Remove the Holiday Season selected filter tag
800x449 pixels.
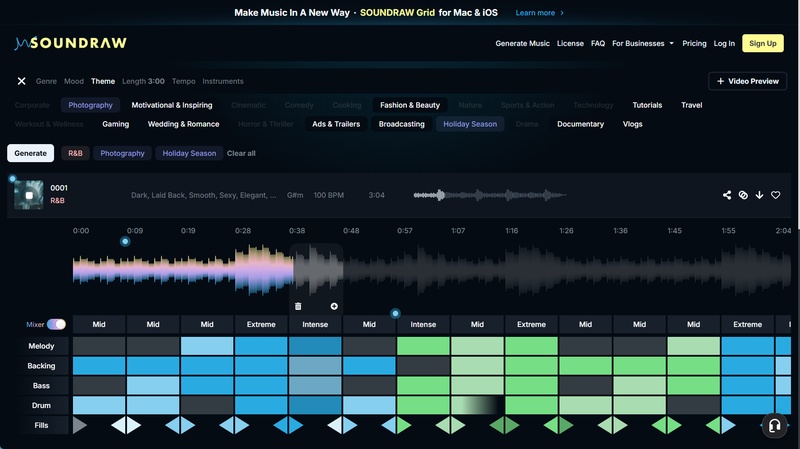[x=189, y=153]
